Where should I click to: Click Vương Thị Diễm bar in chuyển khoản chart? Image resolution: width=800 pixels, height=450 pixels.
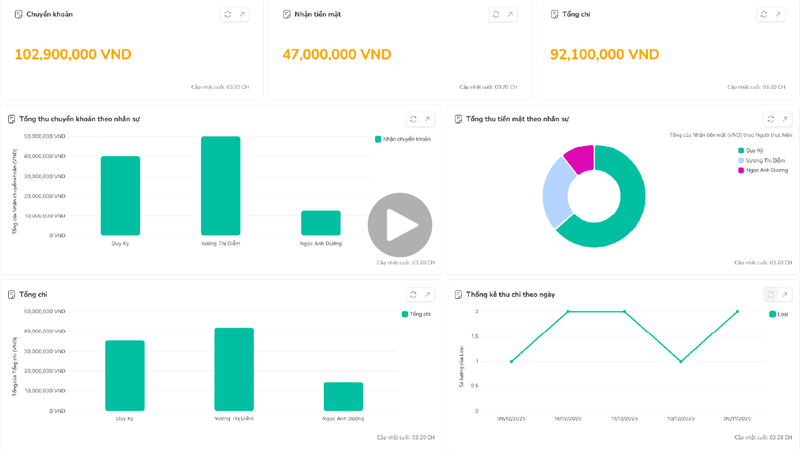[x=220, y=186]
